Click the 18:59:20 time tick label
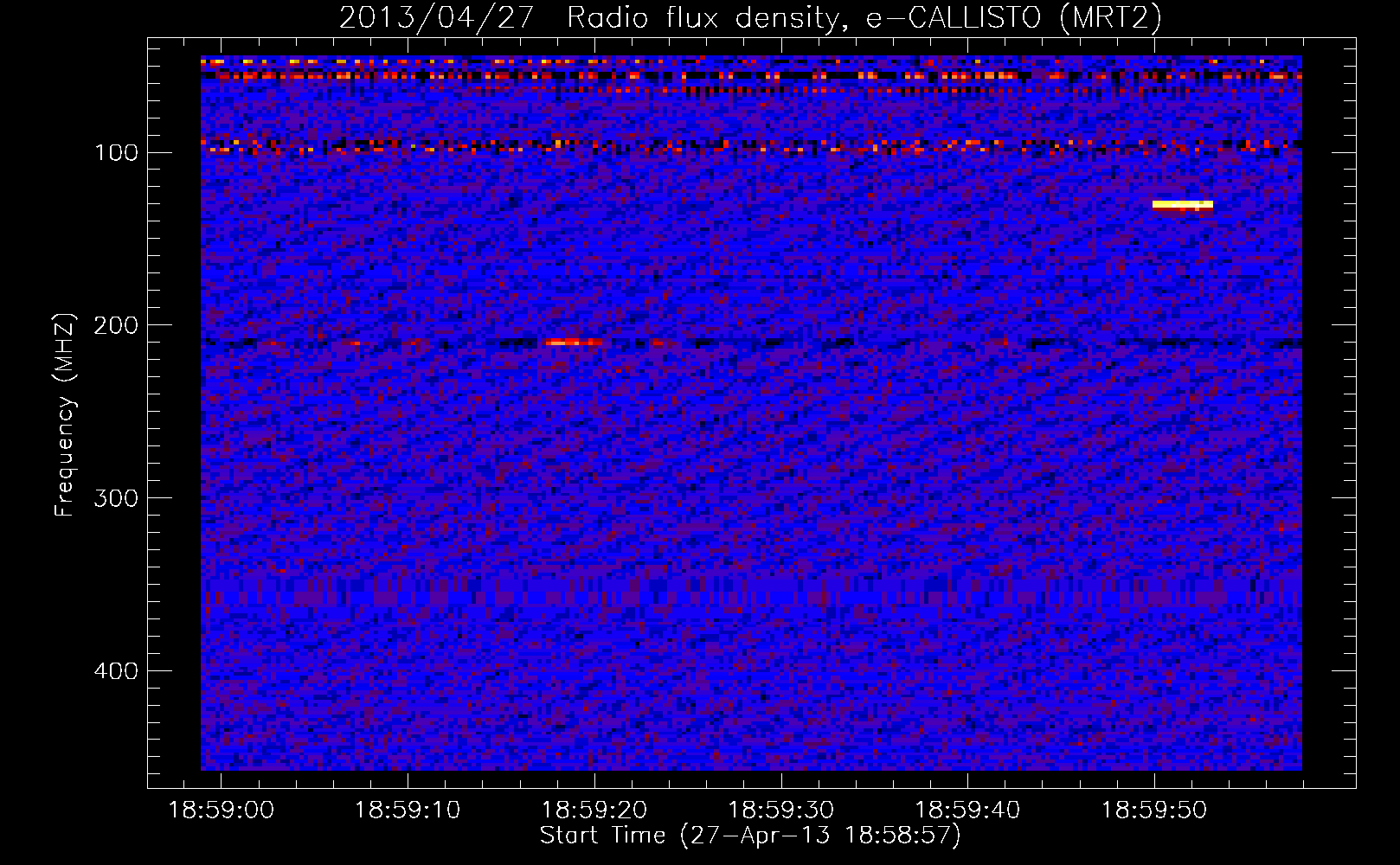Screen dimensions: 1400x865 pos(594,811)
